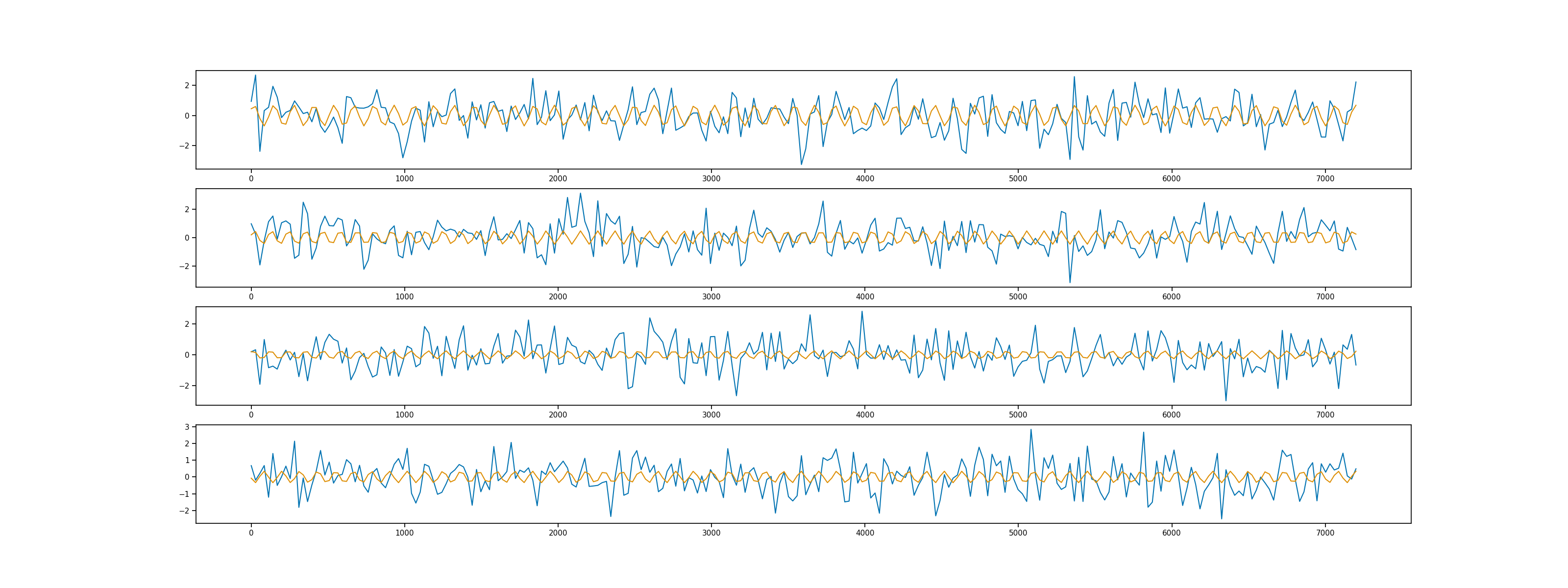This screenshot has width=1568, height=588.
Task: Click x-axis tick 7000 under the first subplot
Action: click(1325, 179)
